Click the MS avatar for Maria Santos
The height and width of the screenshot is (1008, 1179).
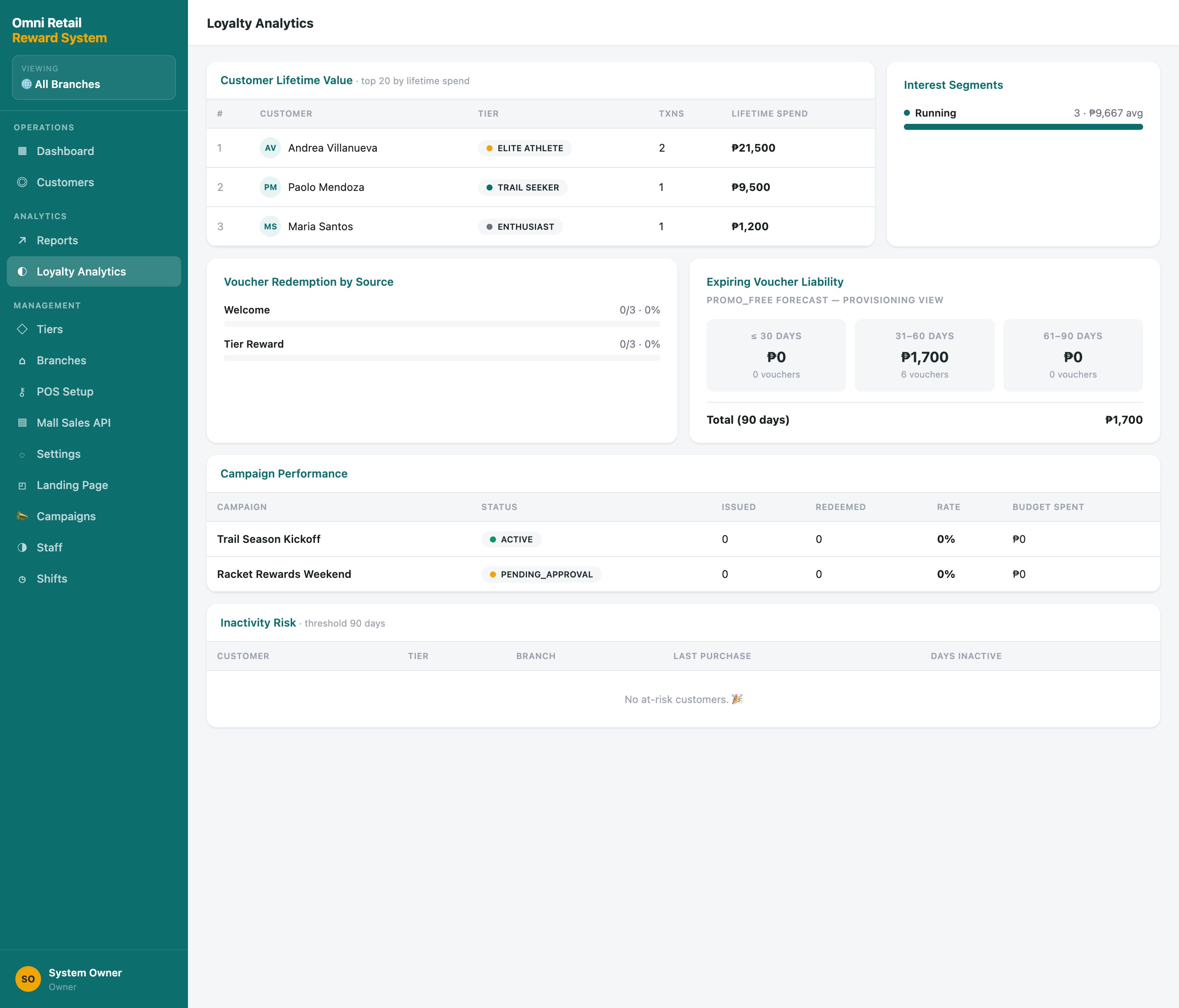[270, 226]
